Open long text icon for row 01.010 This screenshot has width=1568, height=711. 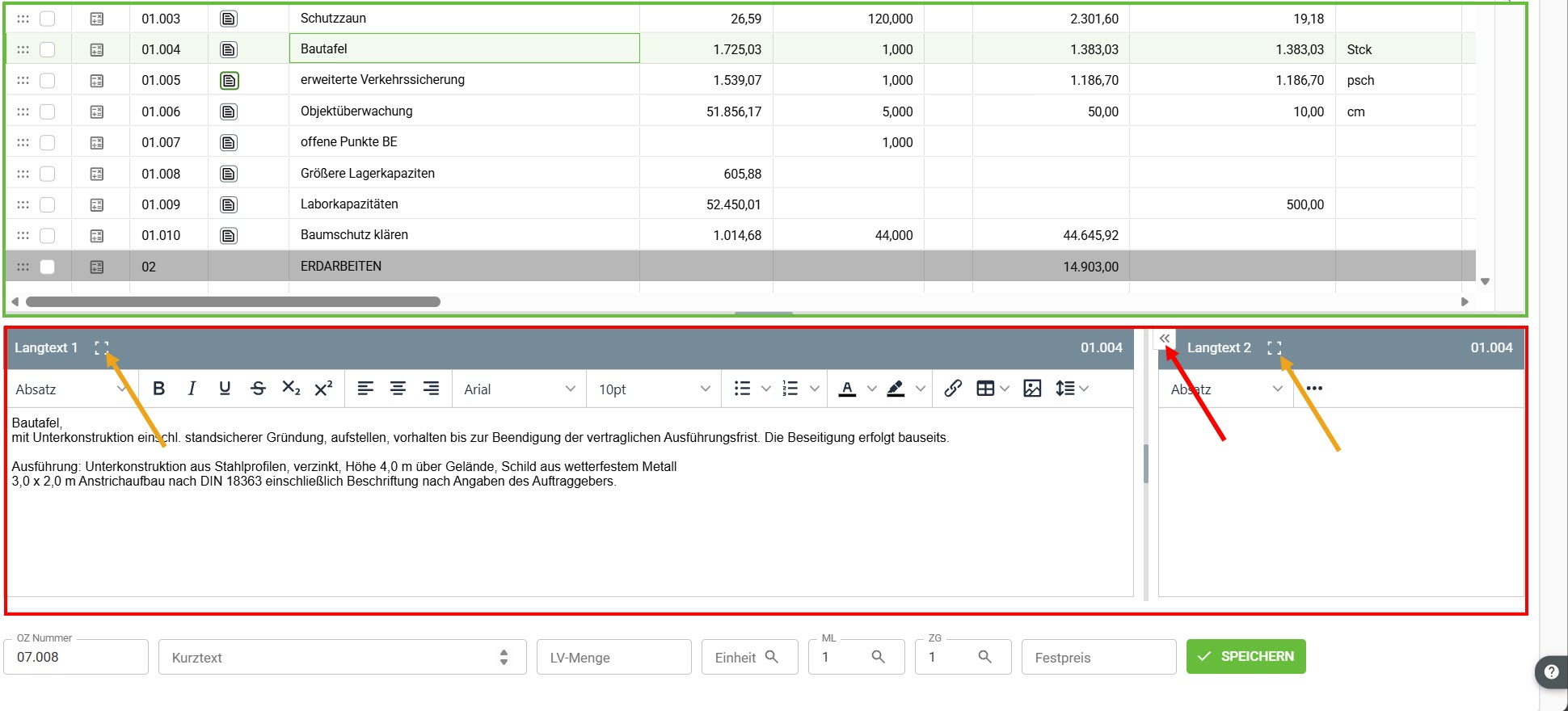(x=230, y=236)
